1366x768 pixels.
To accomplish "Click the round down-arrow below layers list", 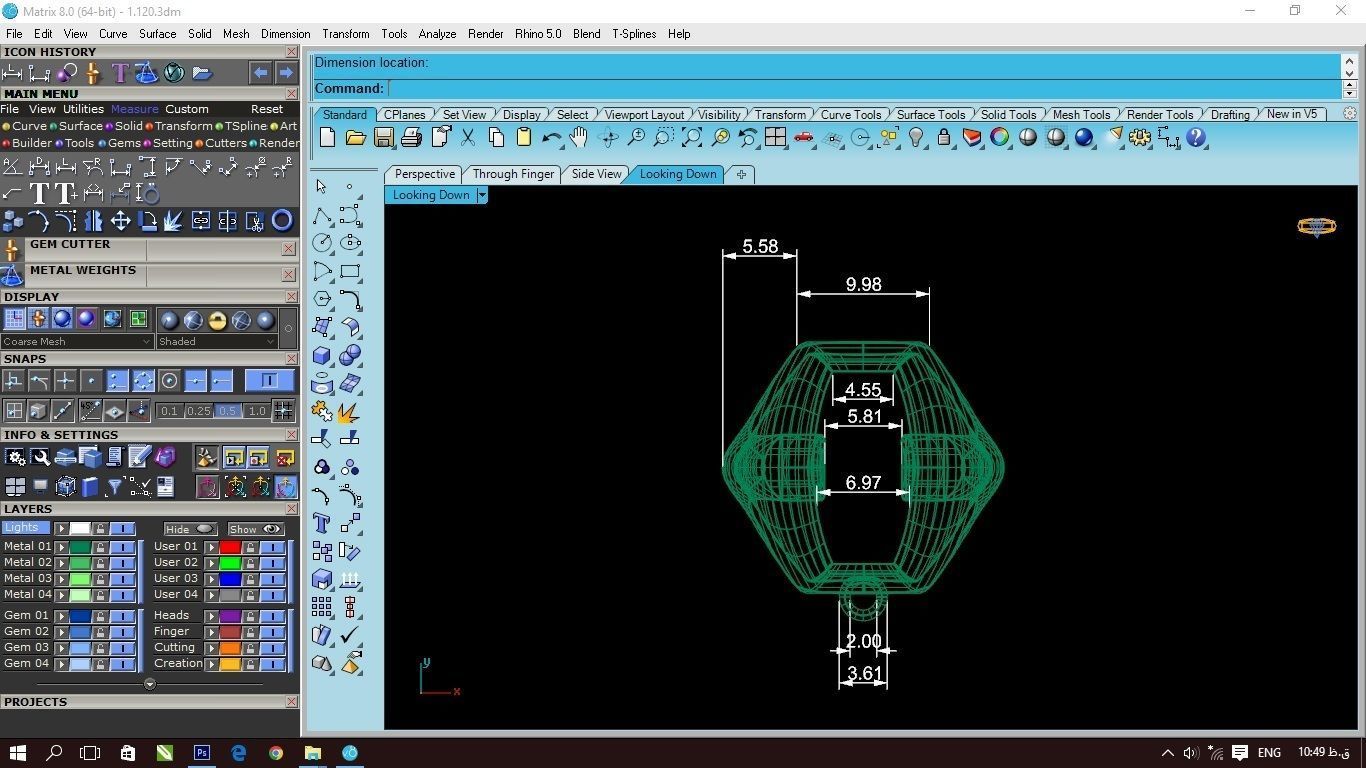I will point(150,685).
